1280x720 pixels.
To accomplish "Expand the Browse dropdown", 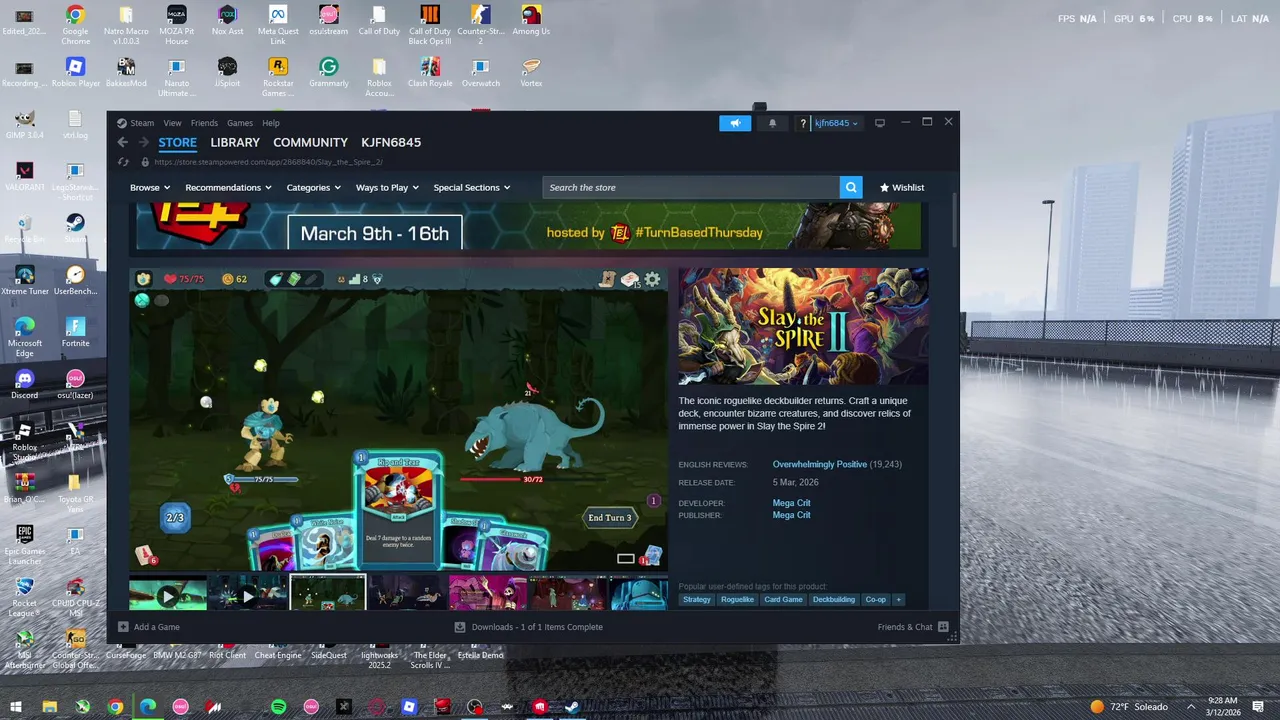I will tap(151, 187).
